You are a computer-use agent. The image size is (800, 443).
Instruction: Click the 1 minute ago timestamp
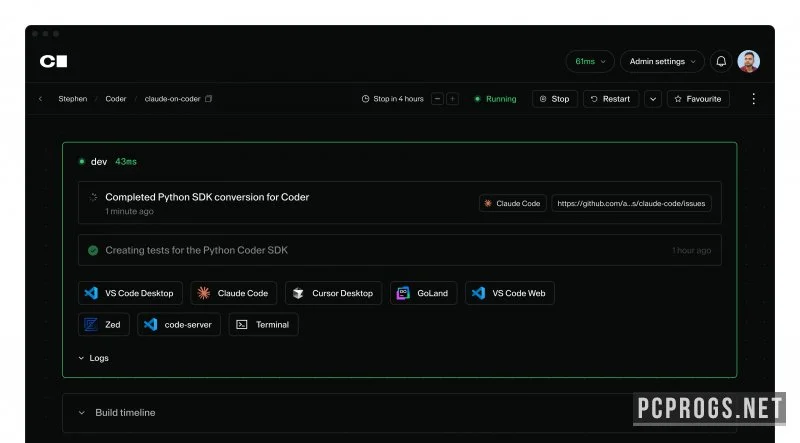129,211
